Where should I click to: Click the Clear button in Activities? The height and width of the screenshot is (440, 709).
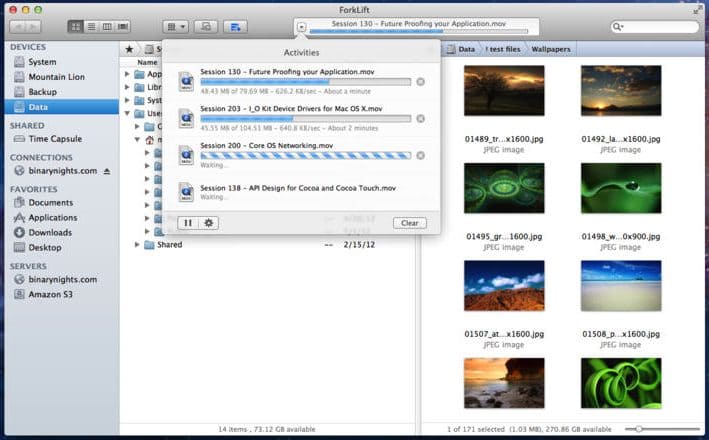point(410,223)
